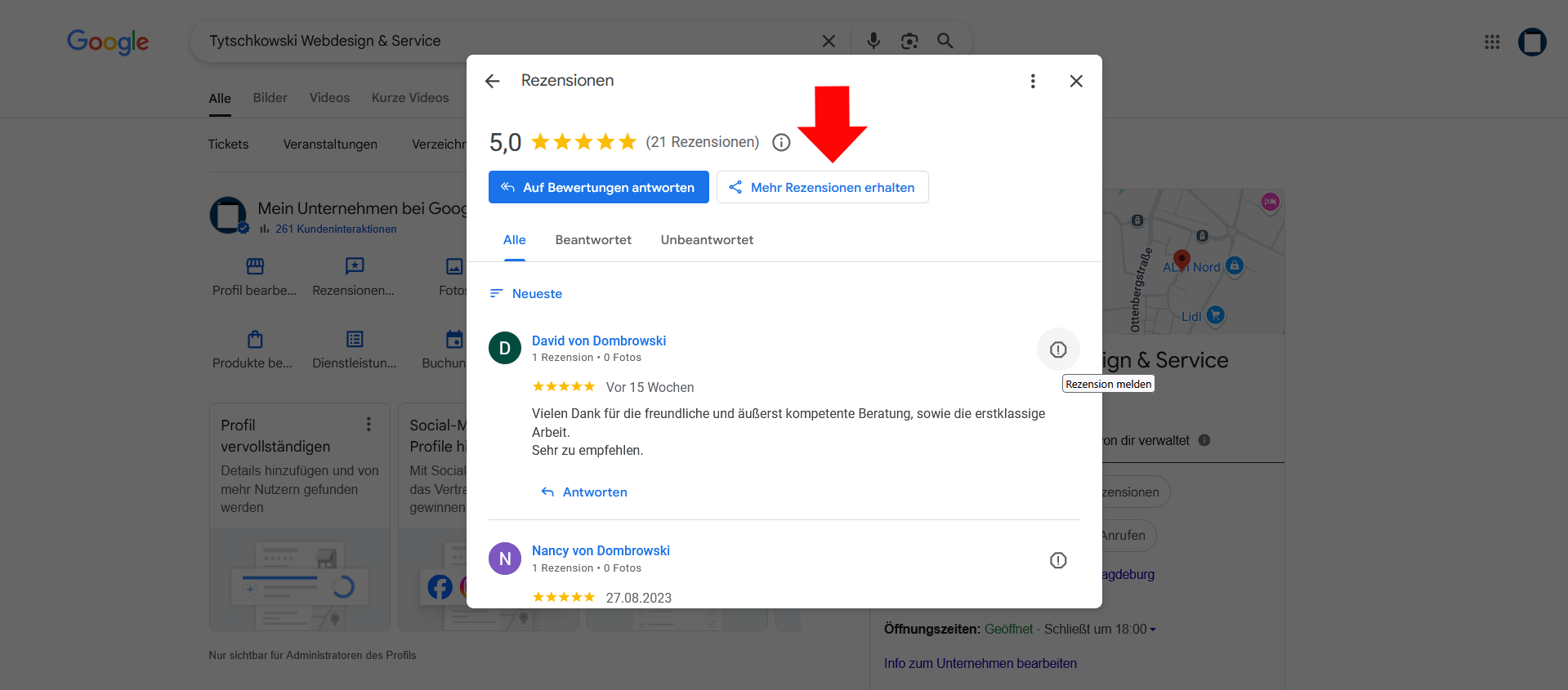Report David von Dombrowski's review
Viewport: 1568px width, 690px height.
1058,349
